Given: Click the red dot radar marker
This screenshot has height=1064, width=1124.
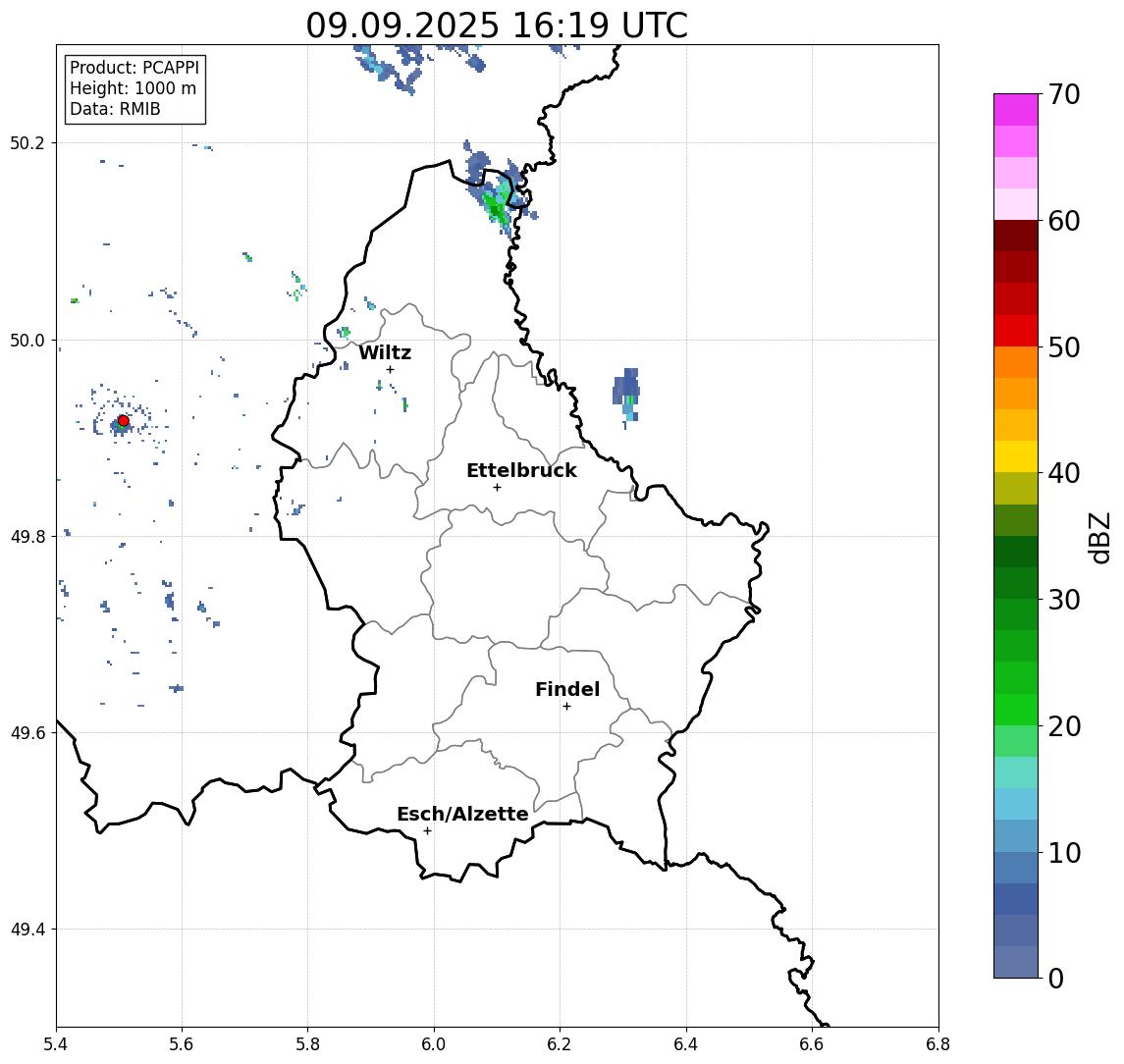Looking at the screenshot, I should click(124, 421).
